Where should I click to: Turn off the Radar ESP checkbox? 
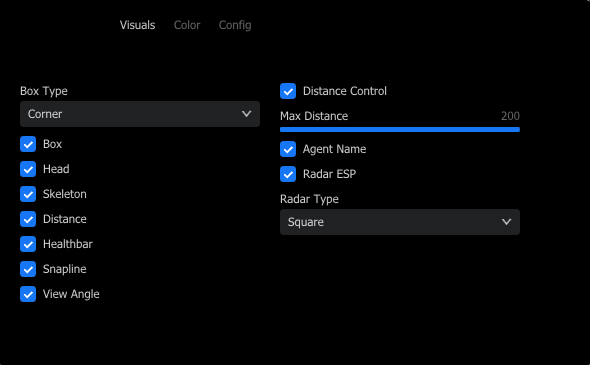[x=288, y=174]
